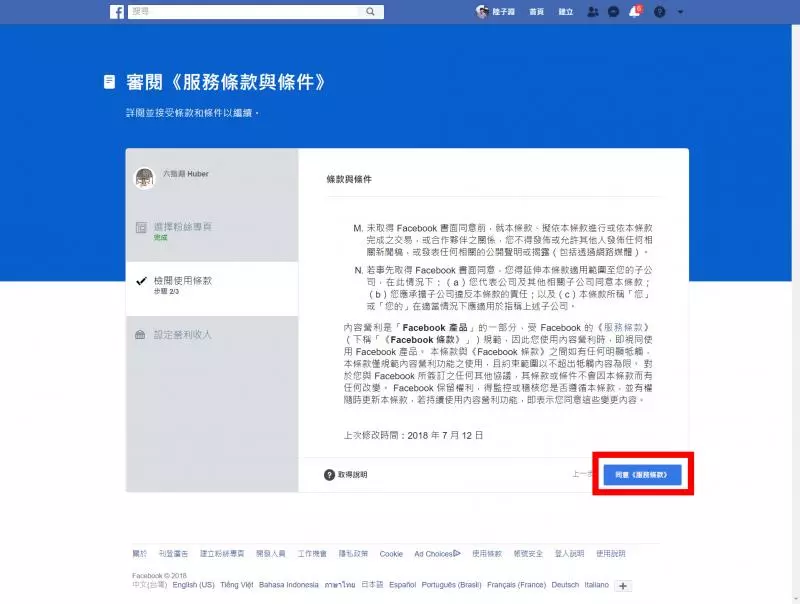Switch language to Español
The width and height of the screenshot is (800, 604).
point(403,585)
